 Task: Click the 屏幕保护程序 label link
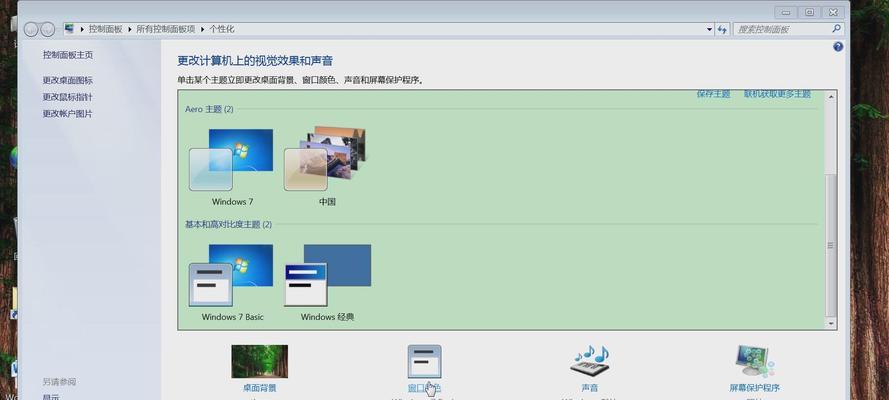[x=755, y=388]
